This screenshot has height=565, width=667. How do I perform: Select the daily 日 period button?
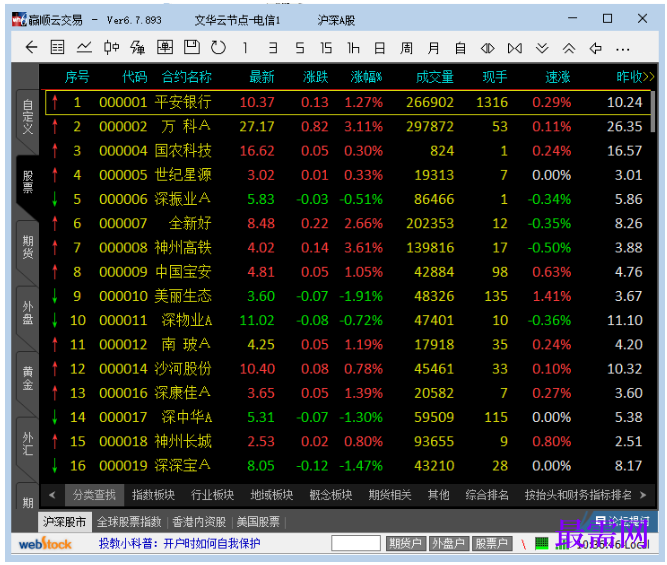(379, 48)
